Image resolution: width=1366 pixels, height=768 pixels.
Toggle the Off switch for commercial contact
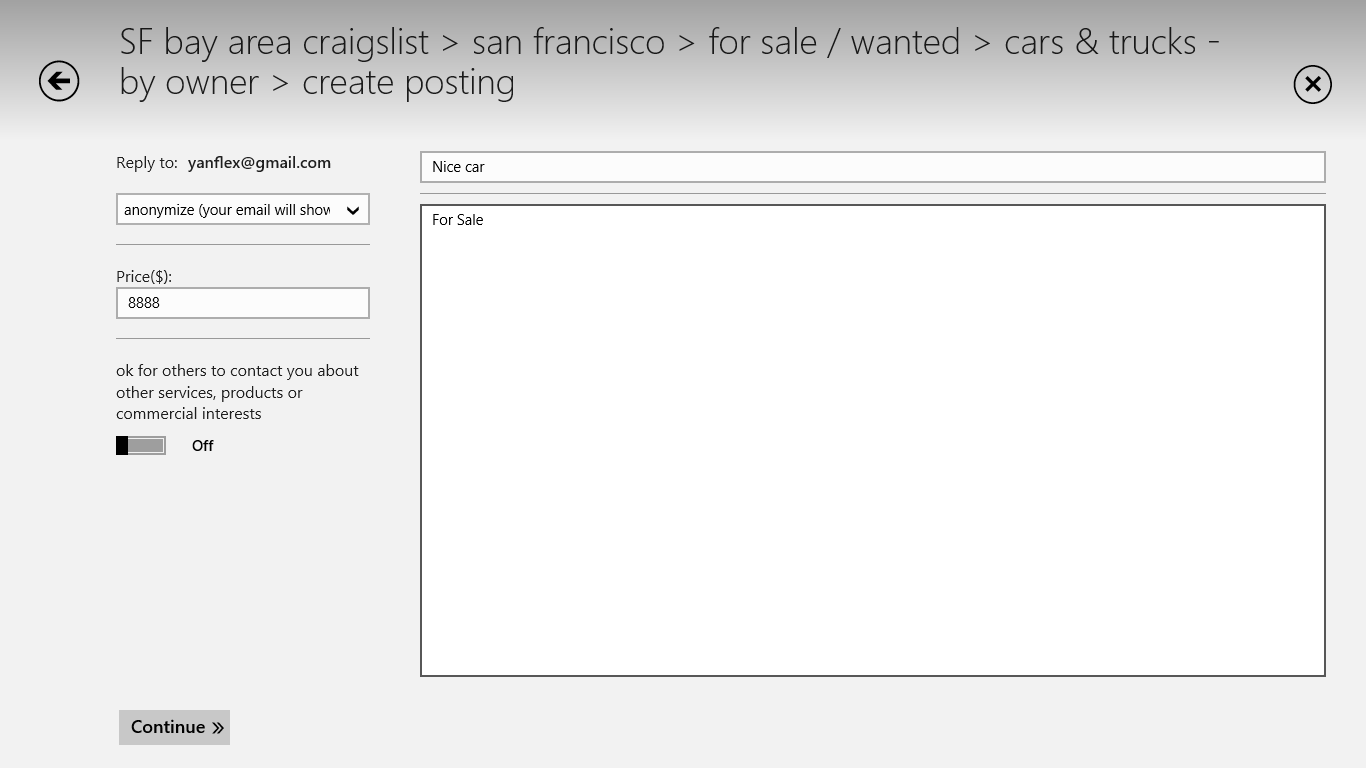(x=140, y=445)
